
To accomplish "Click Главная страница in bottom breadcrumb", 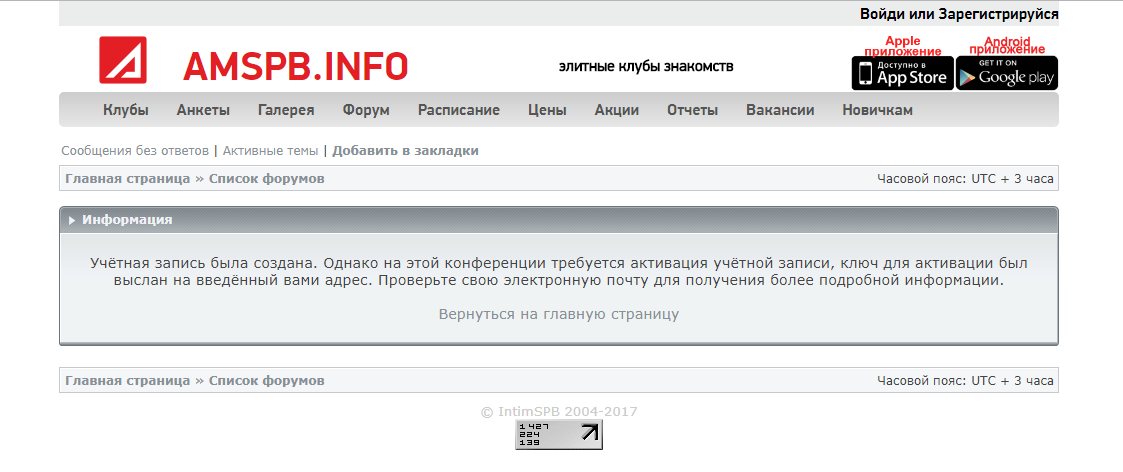I will click(x=127, y=380).
